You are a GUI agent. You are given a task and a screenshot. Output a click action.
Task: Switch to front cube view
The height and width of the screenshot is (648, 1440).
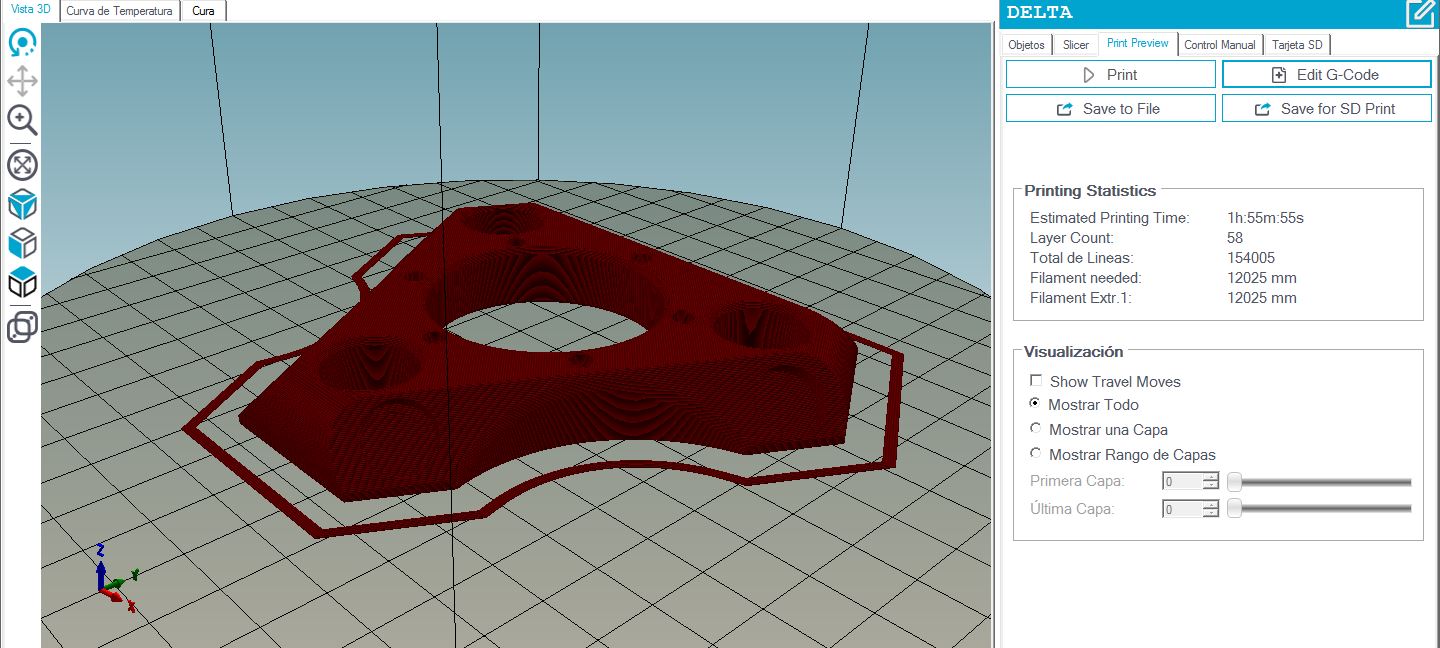[22, 243]
